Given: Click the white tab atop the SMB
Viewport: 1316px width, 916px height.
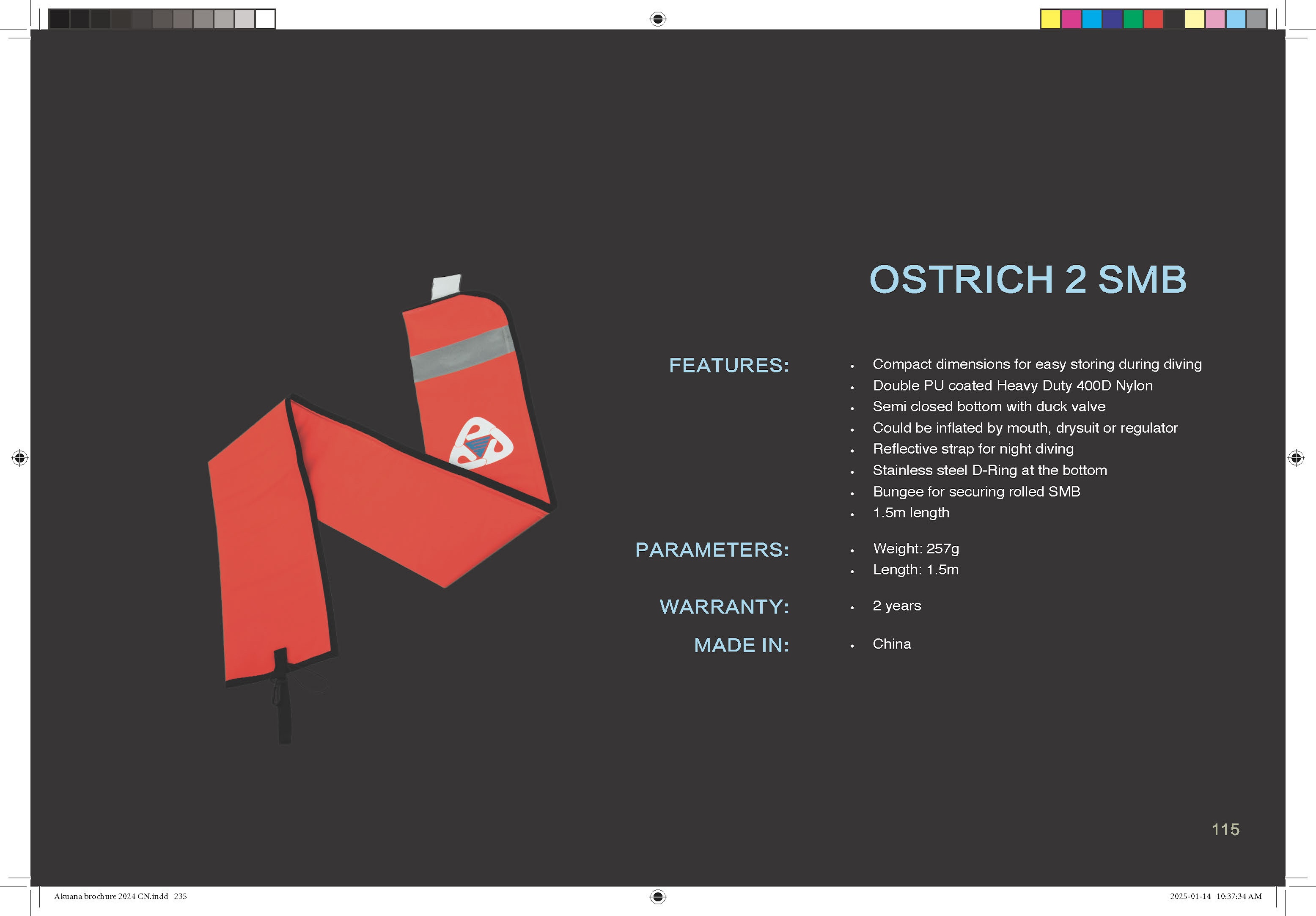Looking at the screenshot, I should (x=446, y=286).
